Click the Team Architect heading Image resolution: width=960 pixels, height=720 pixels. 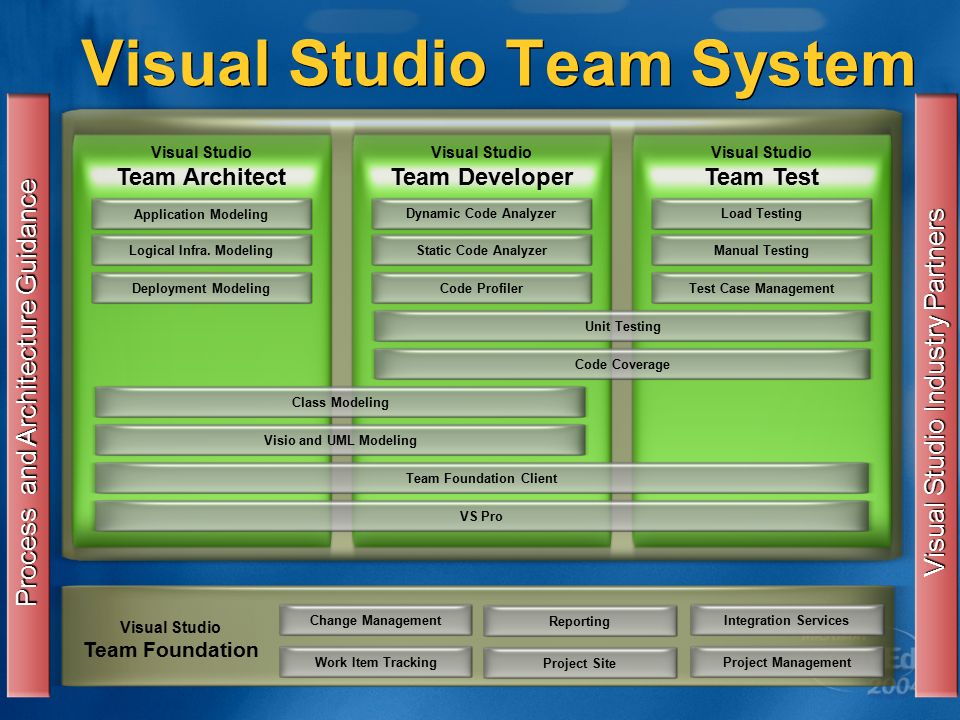click(201, 177)
